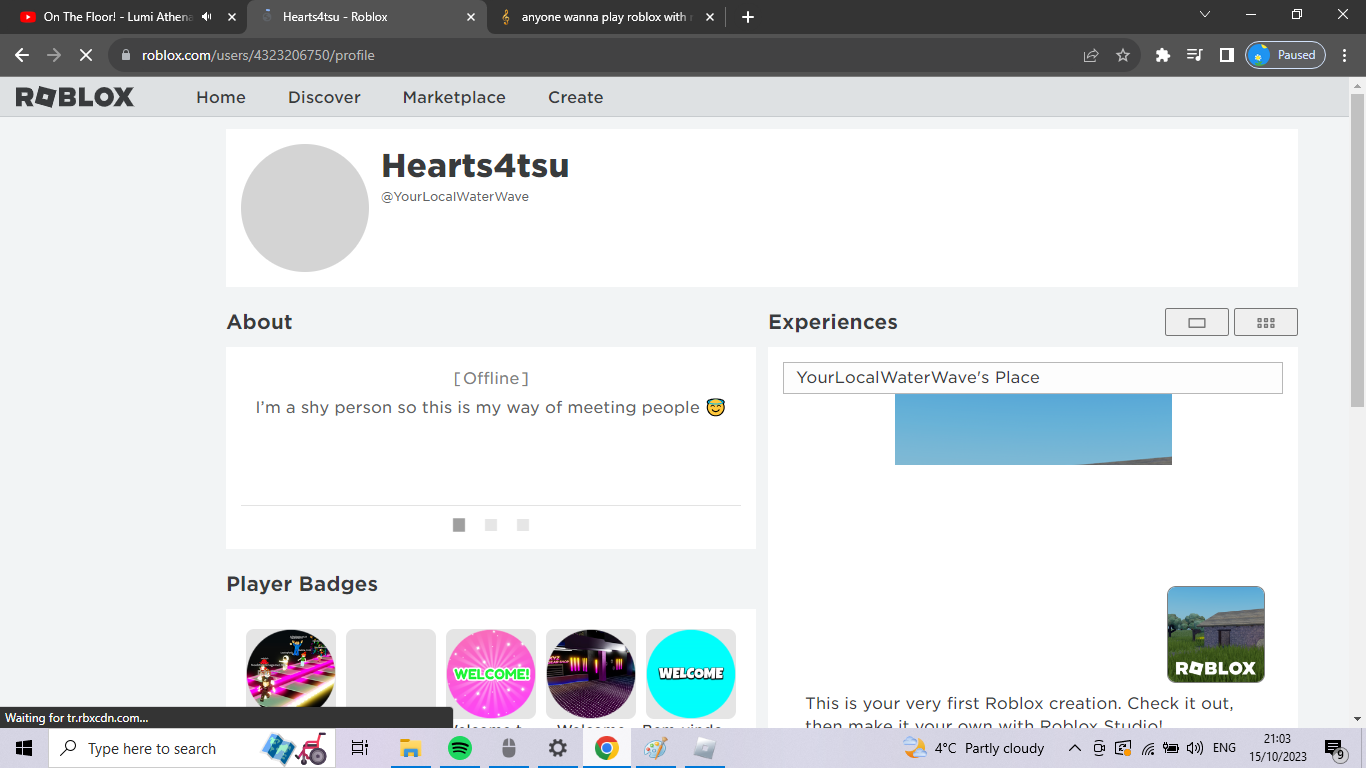This screenshot has width=1366, height=768.
Task: Open the mouse app on the taskbar
Action: [x=508, y=748]
